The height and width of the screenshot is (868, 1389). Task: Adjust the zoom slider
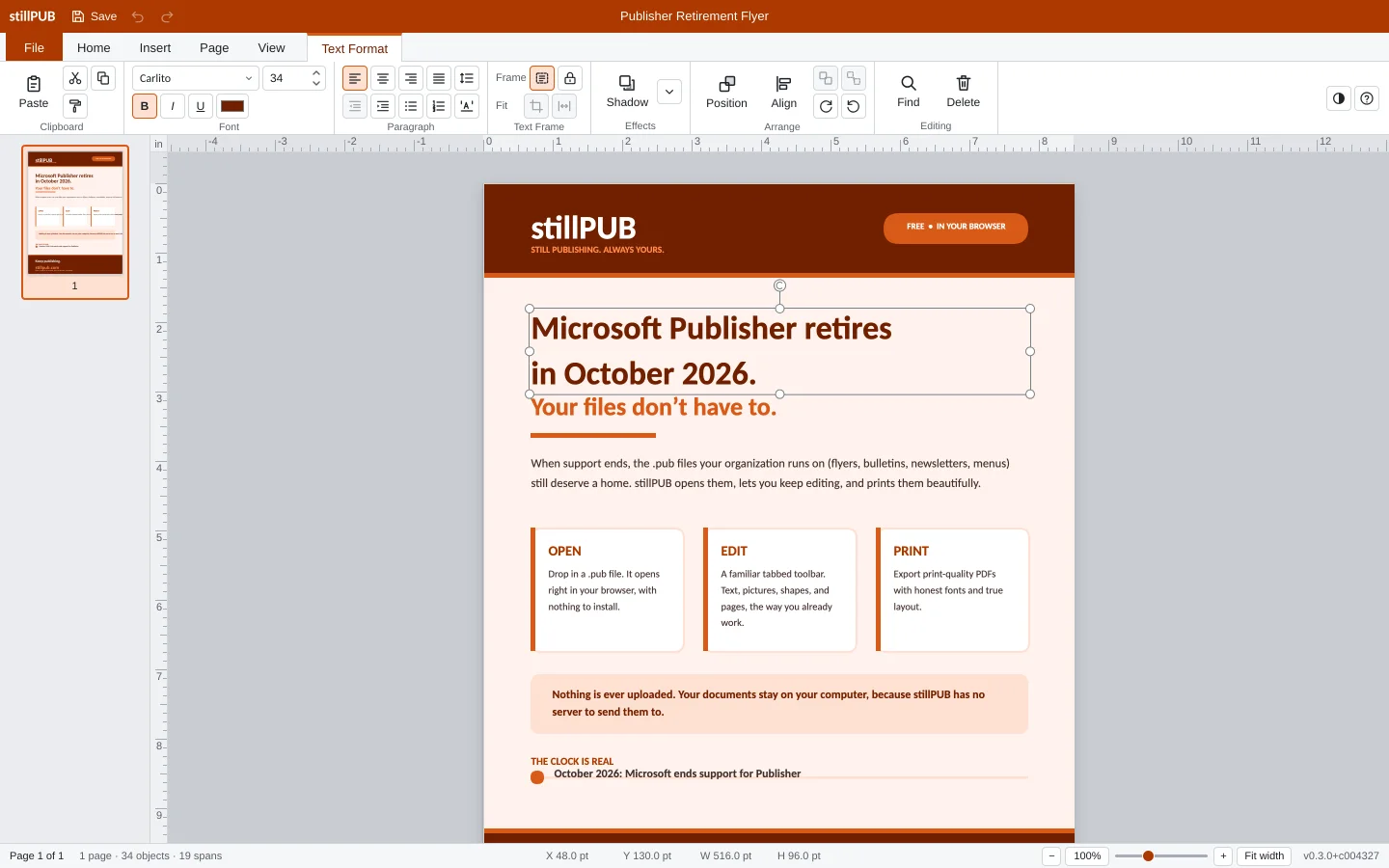point(1161,855)
